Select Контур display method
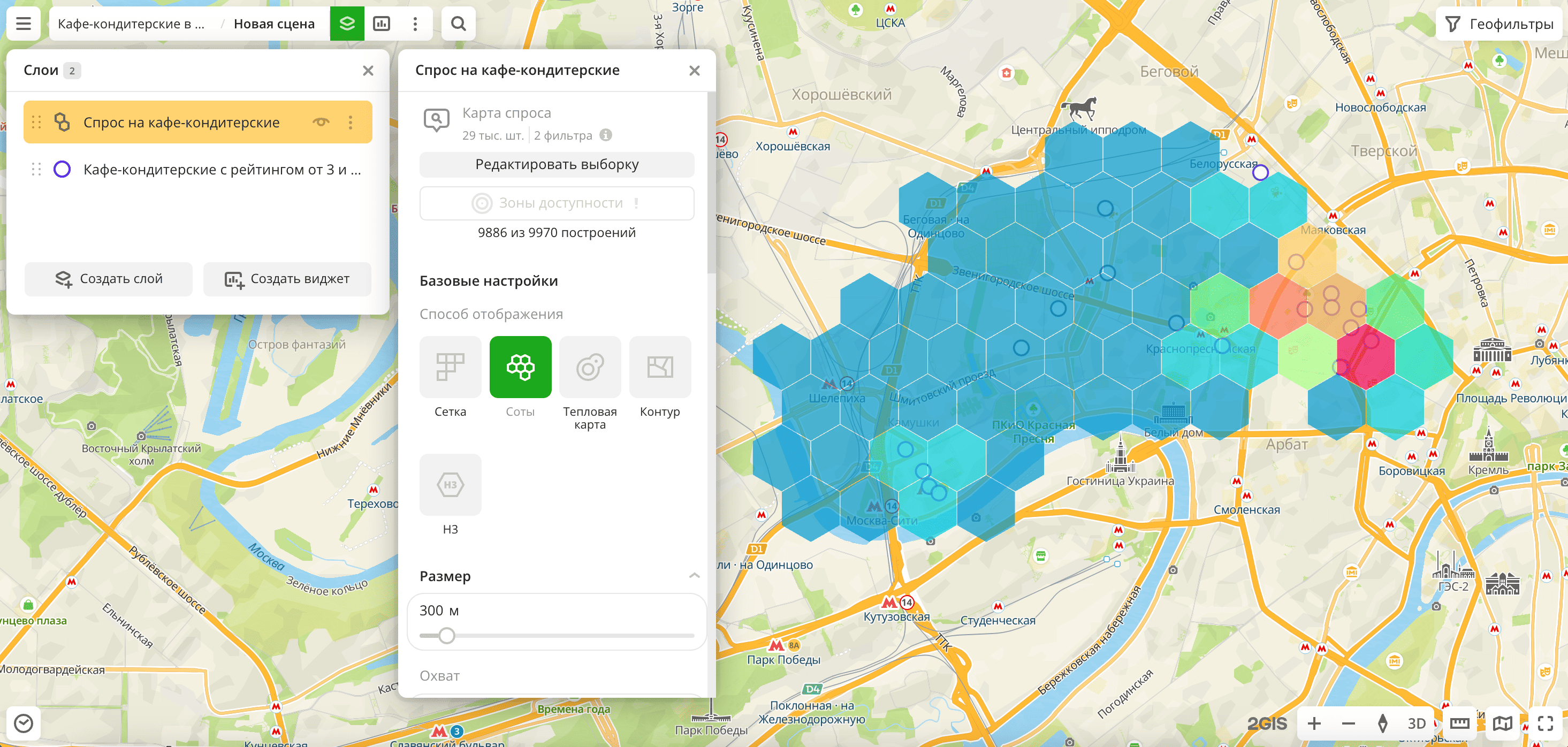Image resolution: width=1568 pixels, height=747 pixels. pyautogui.click(x=659, y=367)
